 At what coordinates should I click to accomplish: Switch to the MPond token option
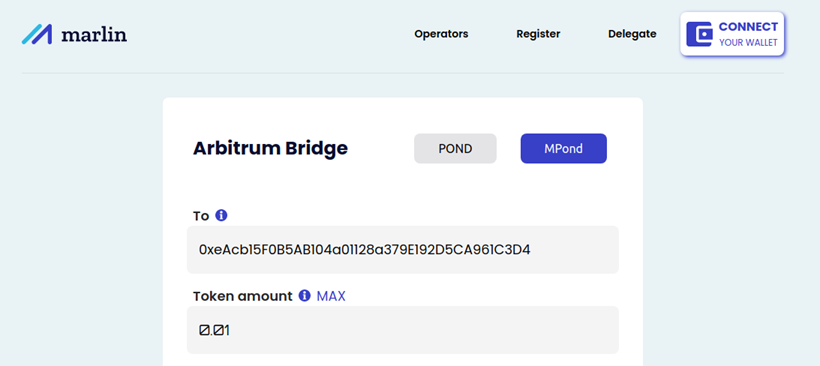coord(563,148)
